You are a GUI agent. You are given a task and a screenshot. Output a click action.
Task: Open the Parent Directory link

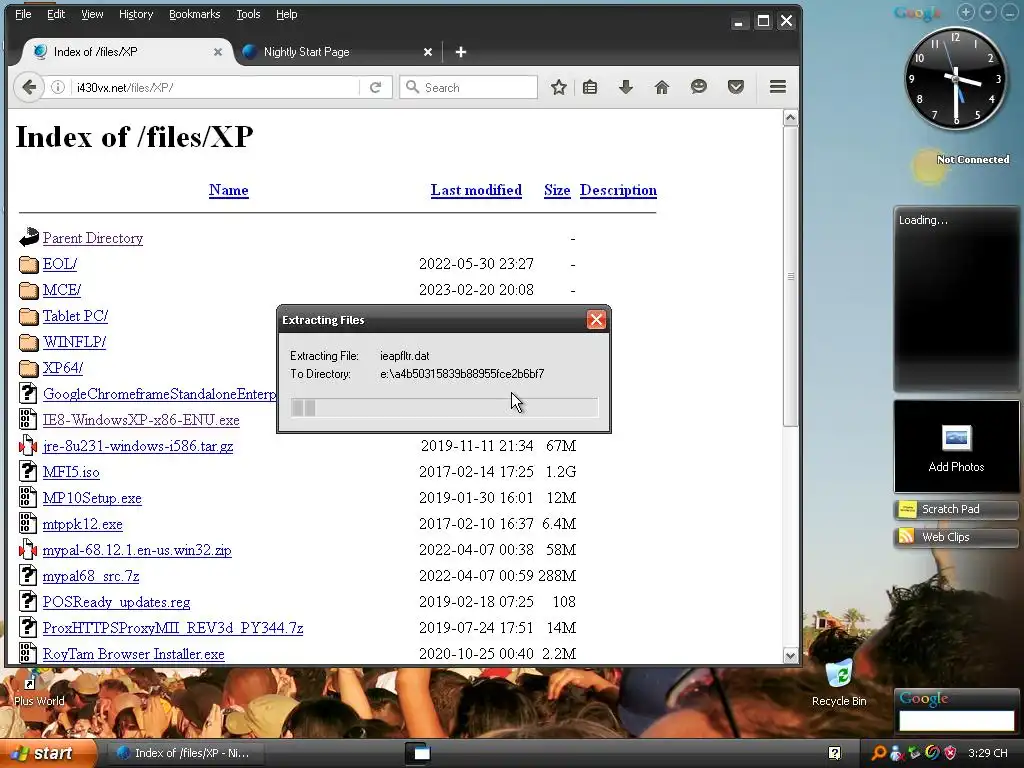click(93, 238)
